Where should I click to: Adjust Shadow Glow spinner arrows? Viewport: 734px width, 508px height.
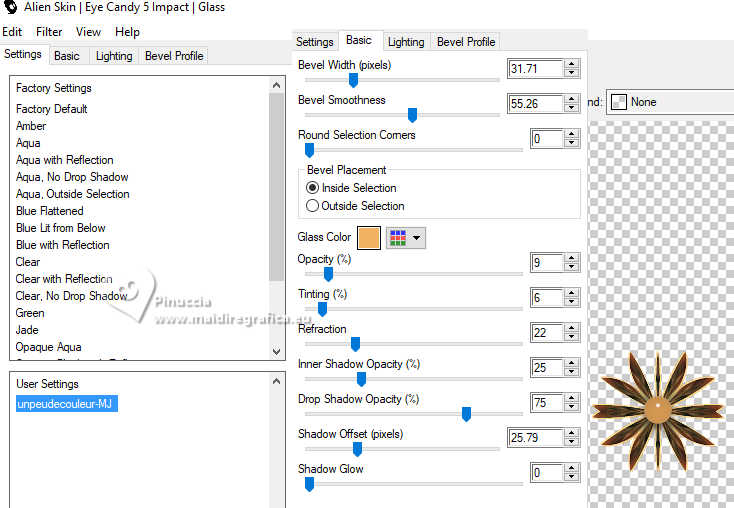(x=571, y=472)
